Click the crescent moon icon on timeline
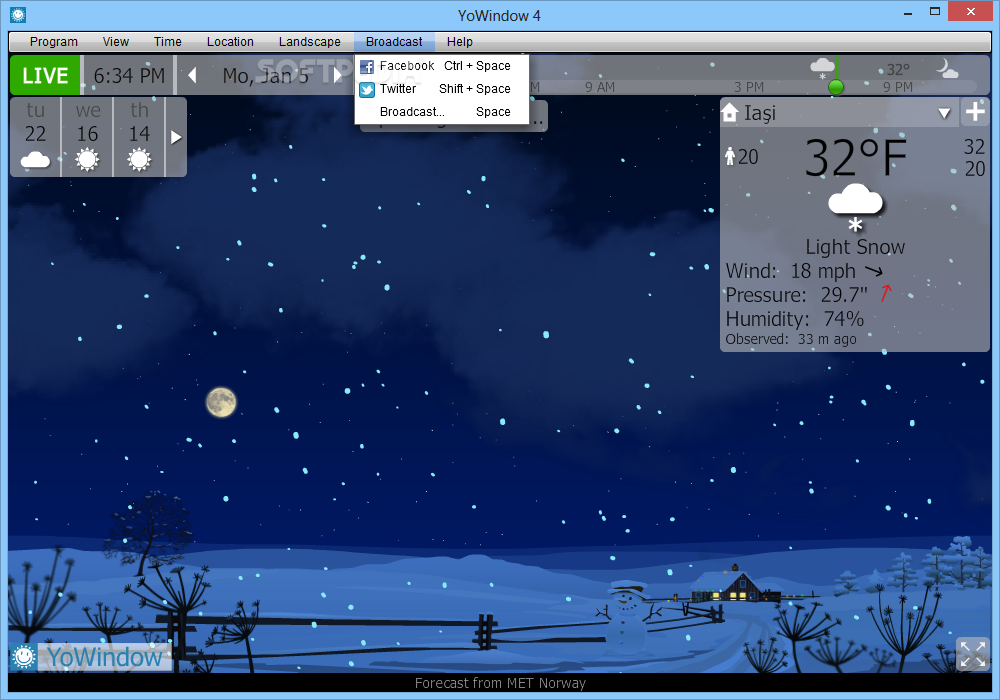This screenshot has width=1000, height=700. pos(946,68)
